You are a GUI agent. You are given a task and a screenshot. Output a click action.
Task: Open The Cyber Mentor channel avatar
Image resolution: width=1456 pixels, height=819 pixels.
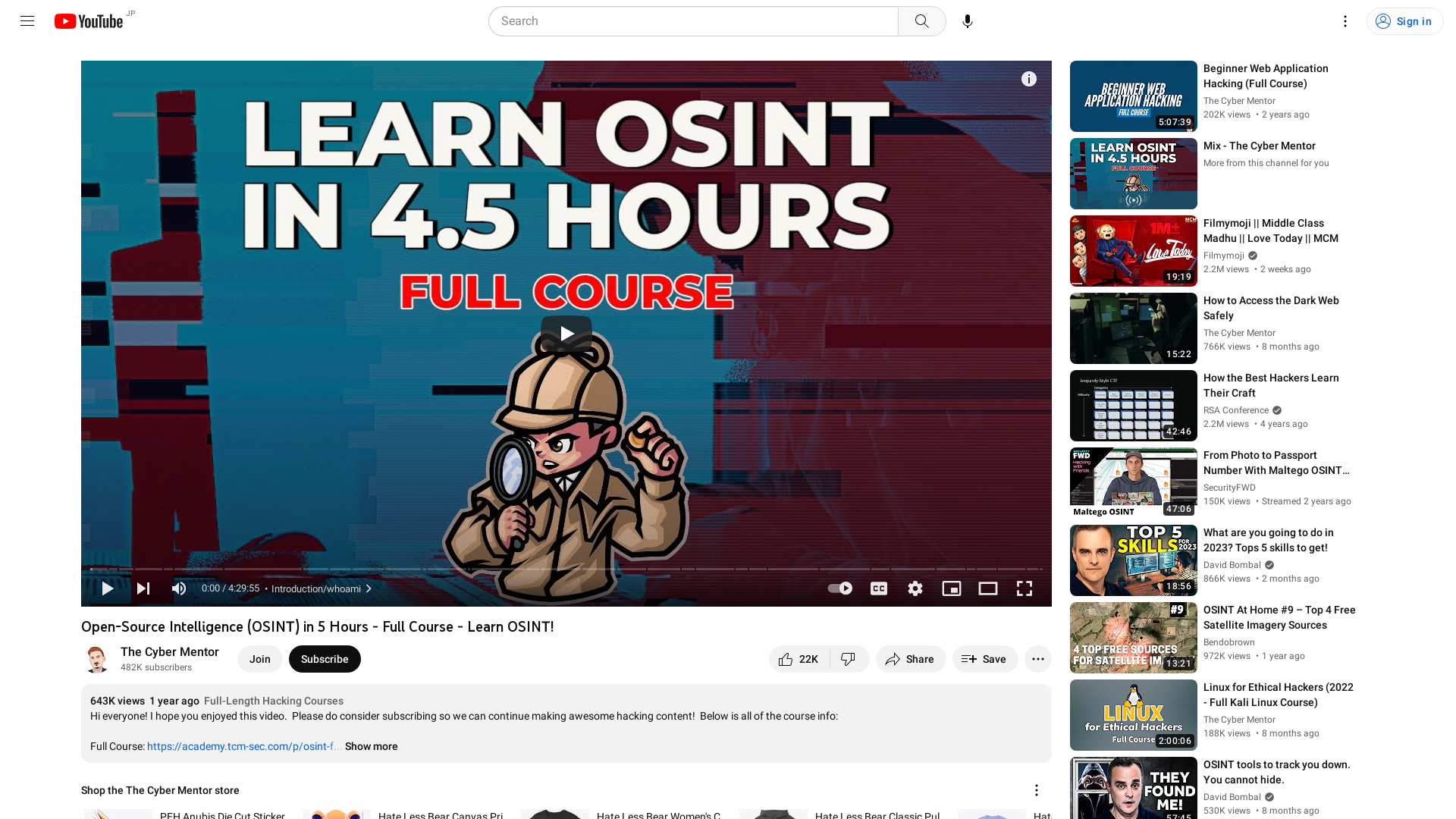tap(96, 659)
